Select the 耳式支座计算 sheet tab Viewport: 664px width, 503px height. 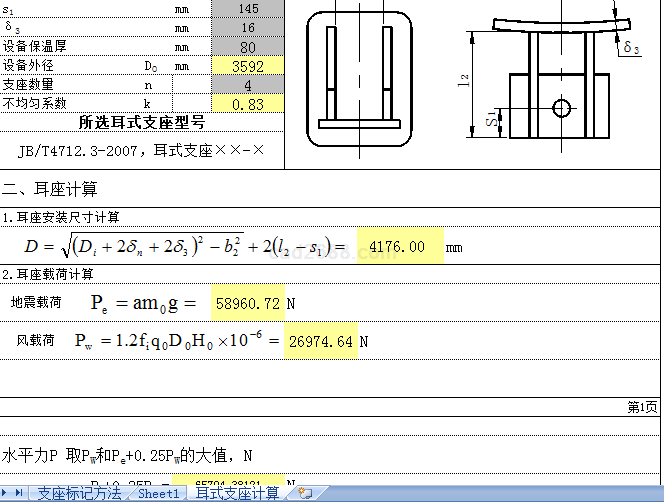click(237, 493)
